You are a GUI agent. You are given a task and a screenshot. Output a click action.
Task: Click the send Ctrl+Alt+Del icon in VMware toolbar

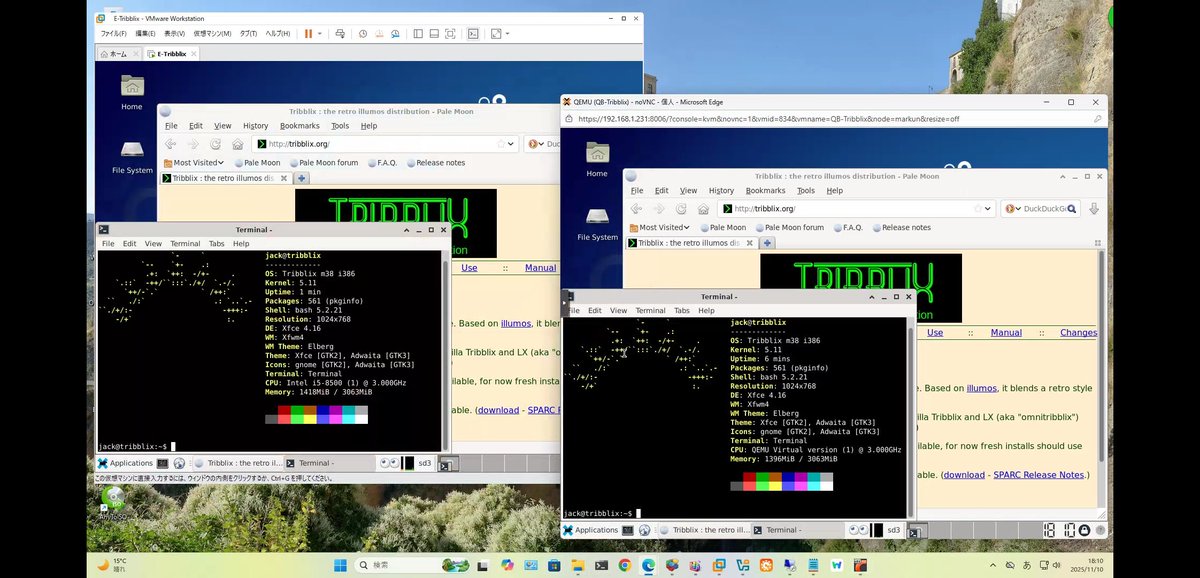click(340, 33)
